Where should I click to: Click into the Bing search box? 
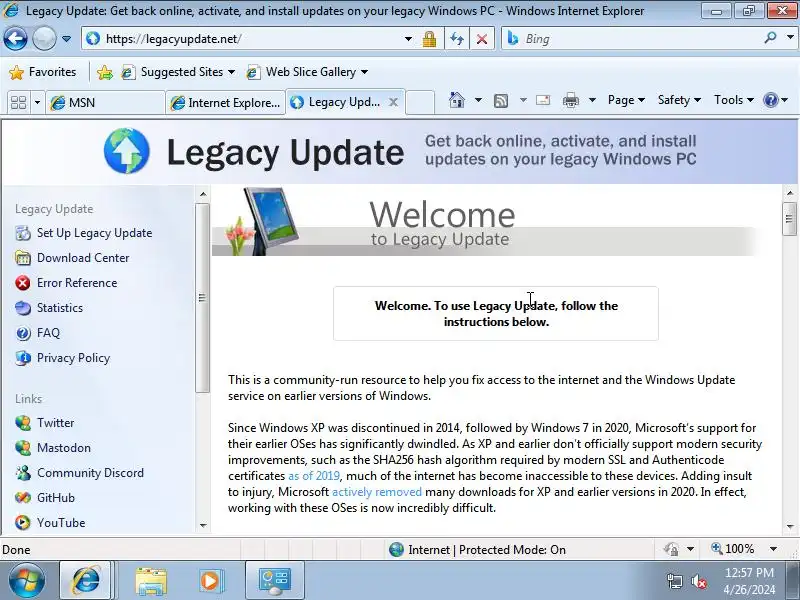tap(640, 39)
